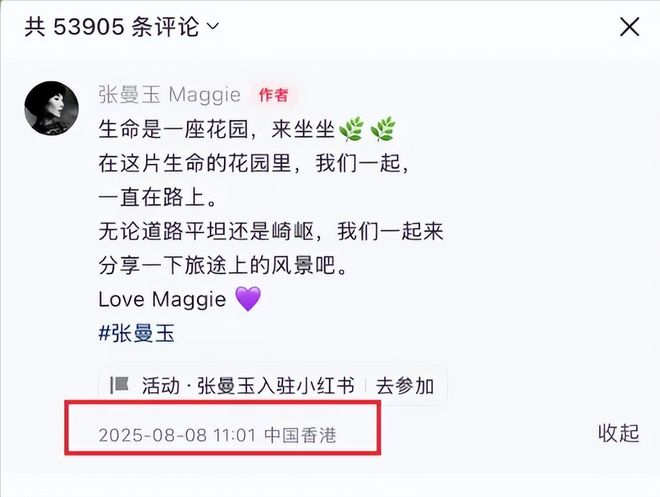Collapse the post text with 收起
660x497 pixels.
[x=619, y=433]
